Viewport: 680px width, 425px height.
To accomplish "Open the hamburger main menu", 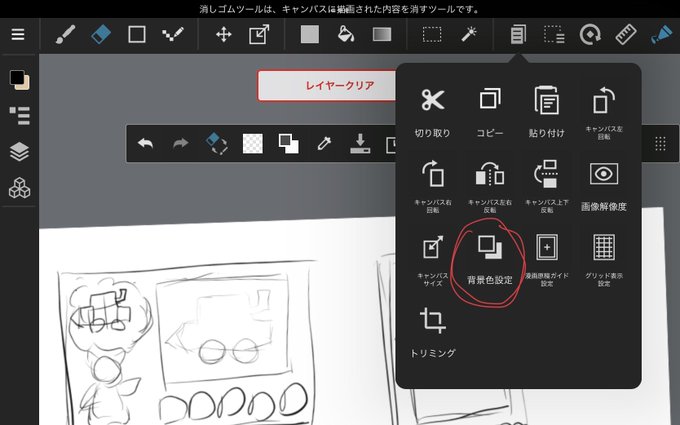I will (18, 34).
